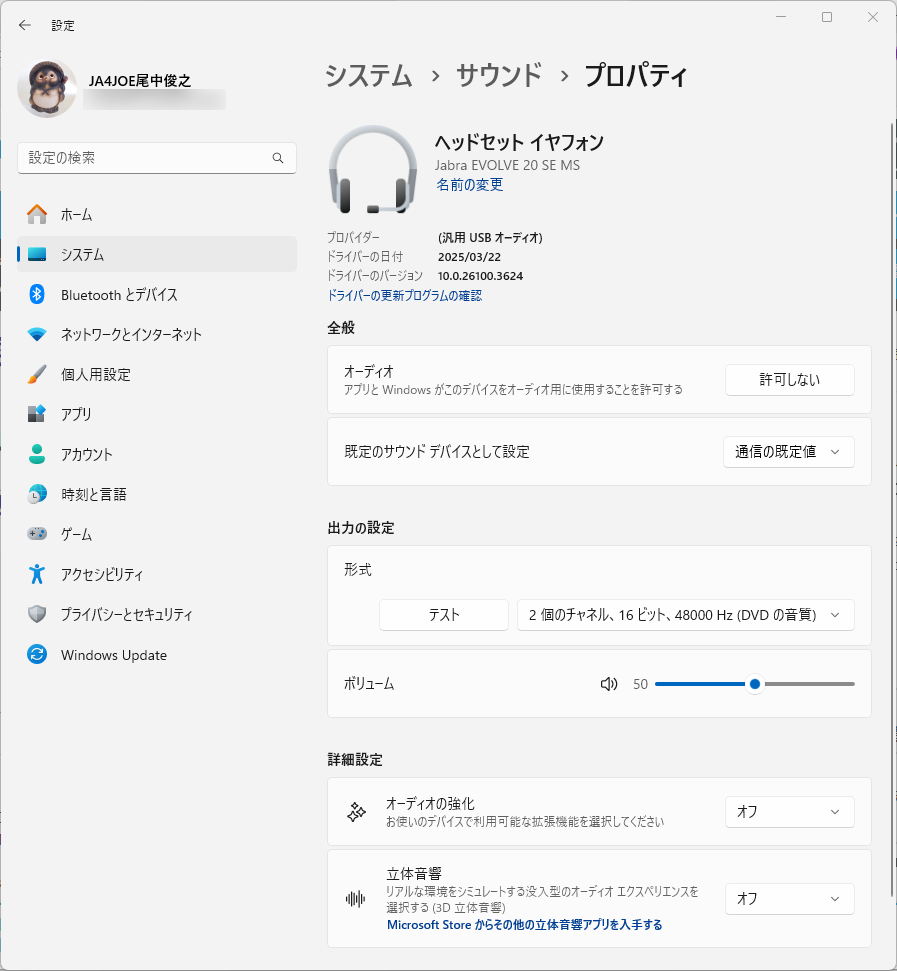This screenshot has width=897, height=971.
Task: Click the 許可しない button
Action: click(789, 380)
